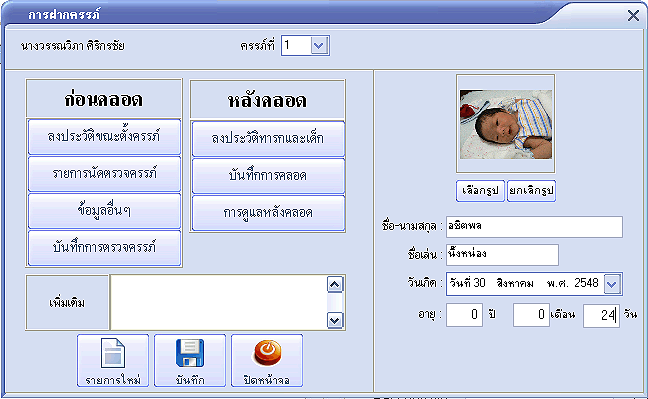Choose a photo with เลือกรูป button
648x399 pixels.
point(480,191)
